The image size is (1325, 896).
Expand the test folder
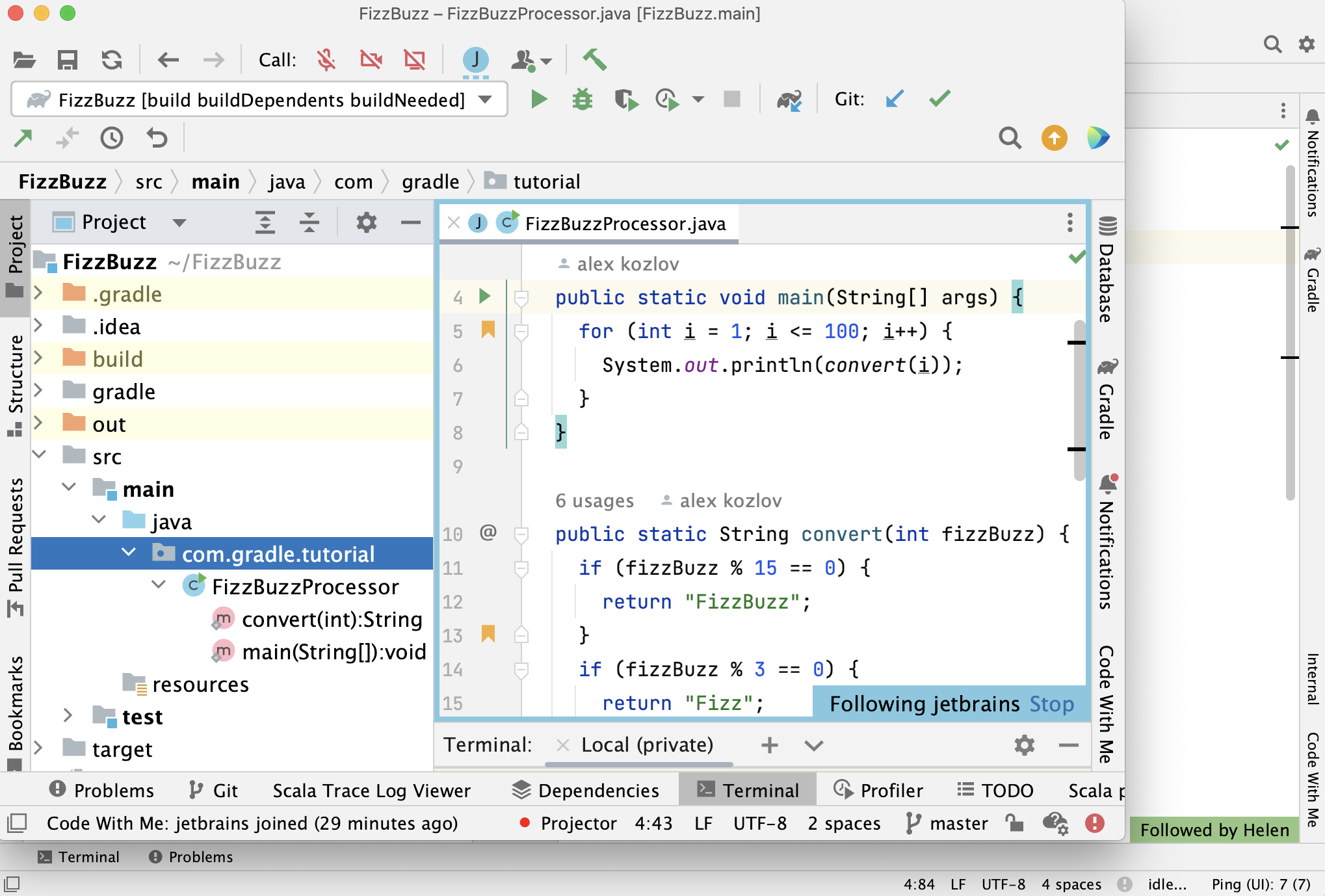click(68, 716)
